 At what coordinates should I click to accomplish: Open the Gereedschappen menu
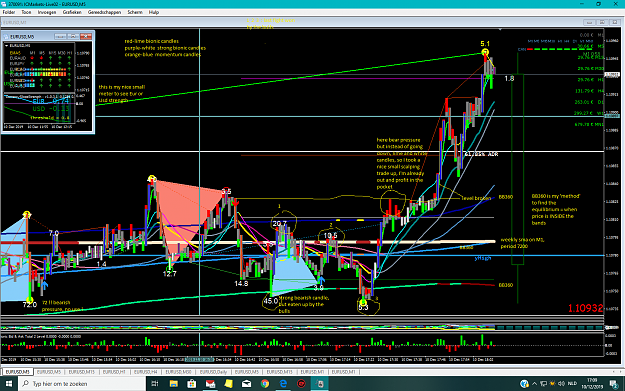[104, 12]
